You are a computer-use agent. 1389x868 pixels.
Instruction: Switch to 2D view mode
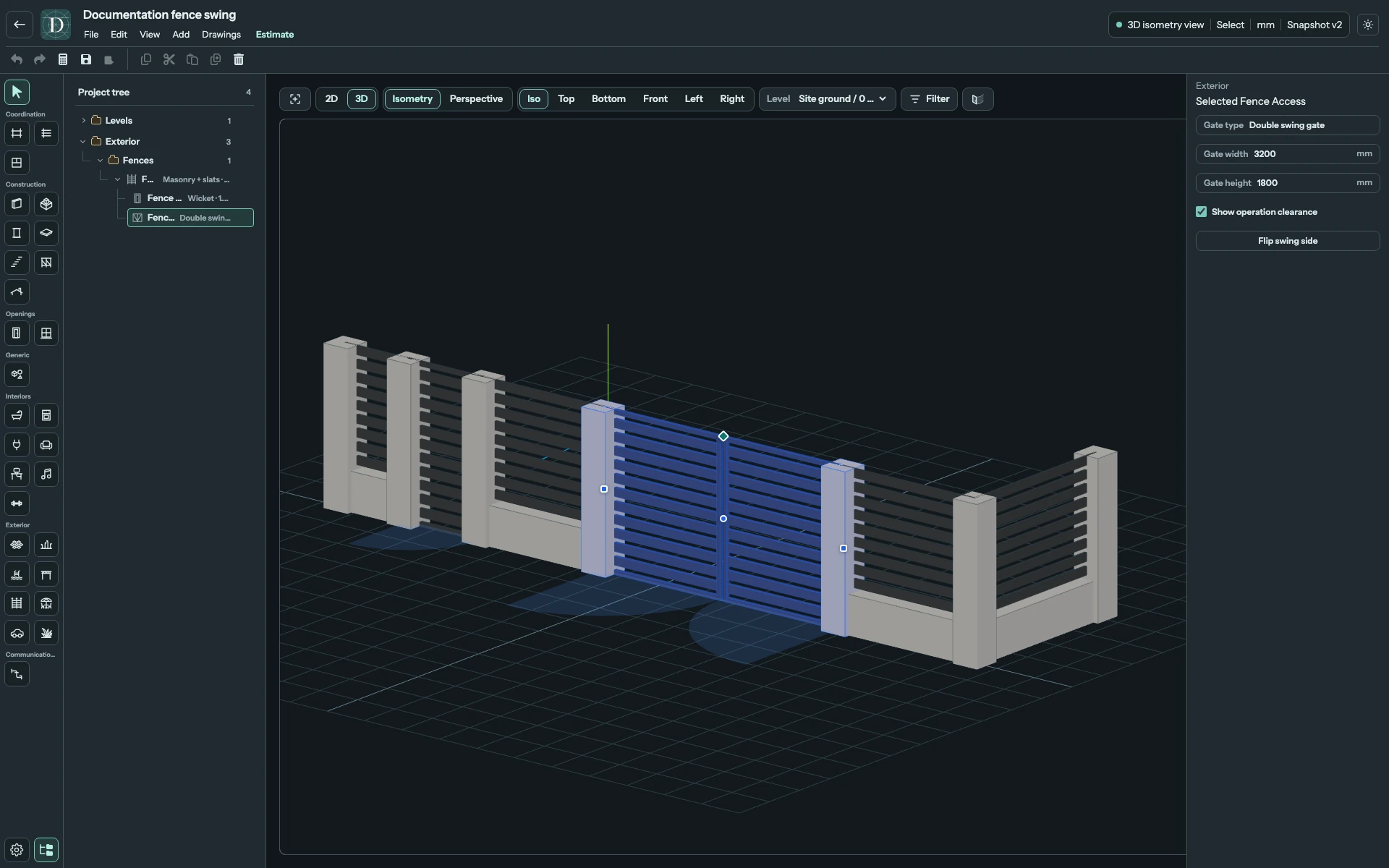(331, 99)
